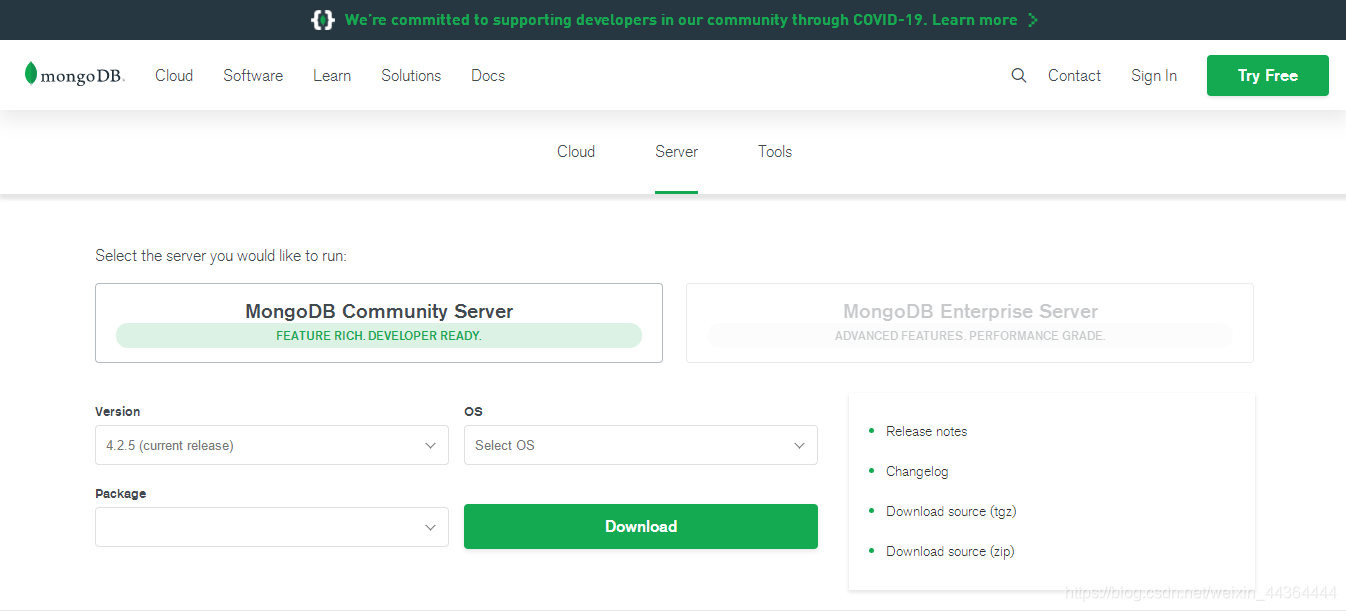The image size is (1346, 611).
Task: Choose the MongoDB Community Server card
Action: 379,323
